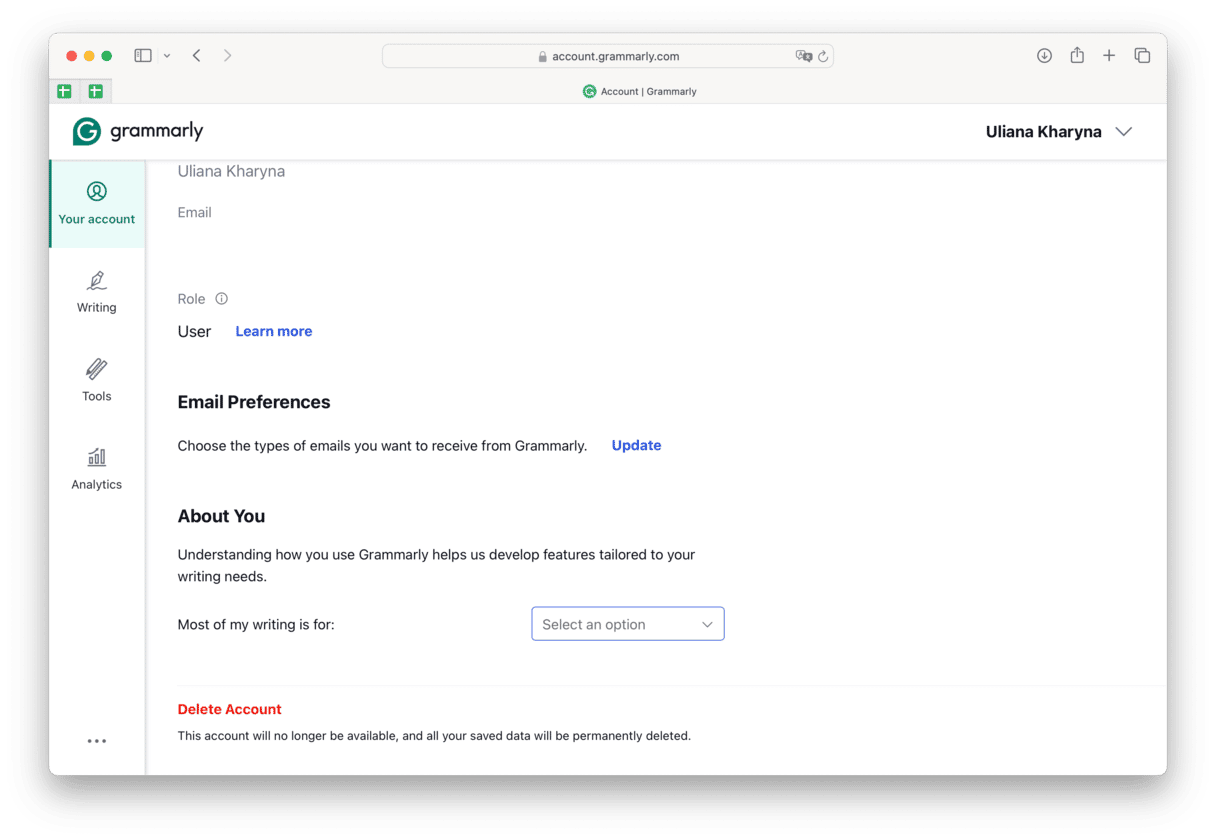Click the Safari share icon
This screenshot has width=1216, height=840.
pyautogui.click(x=1077, y=56)
